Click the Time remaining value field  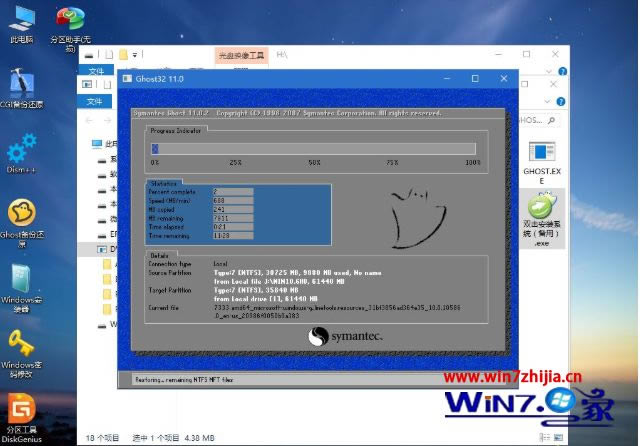pyautogui.click(x=233, y=236)
